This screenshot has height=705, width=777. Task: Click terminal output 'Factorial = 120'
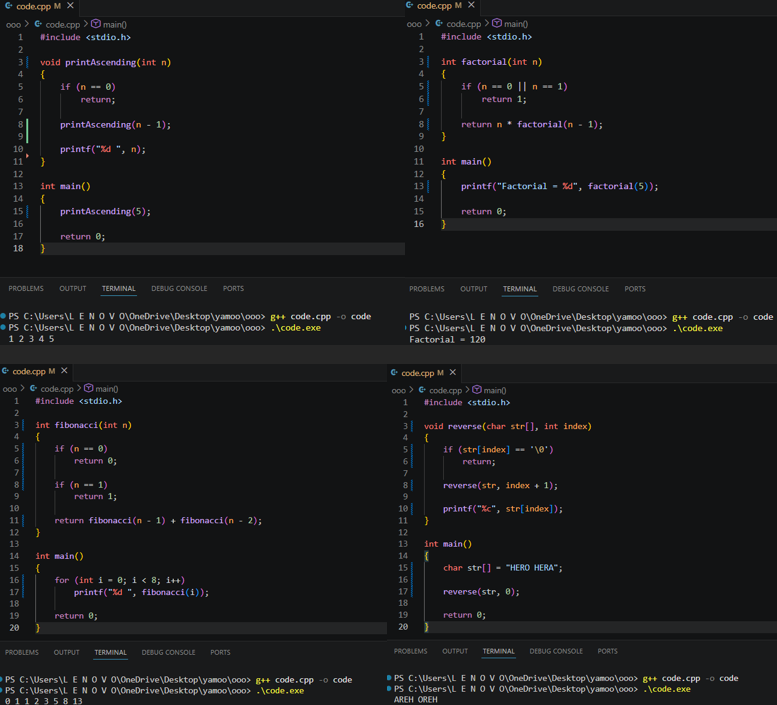coord(447,339)
